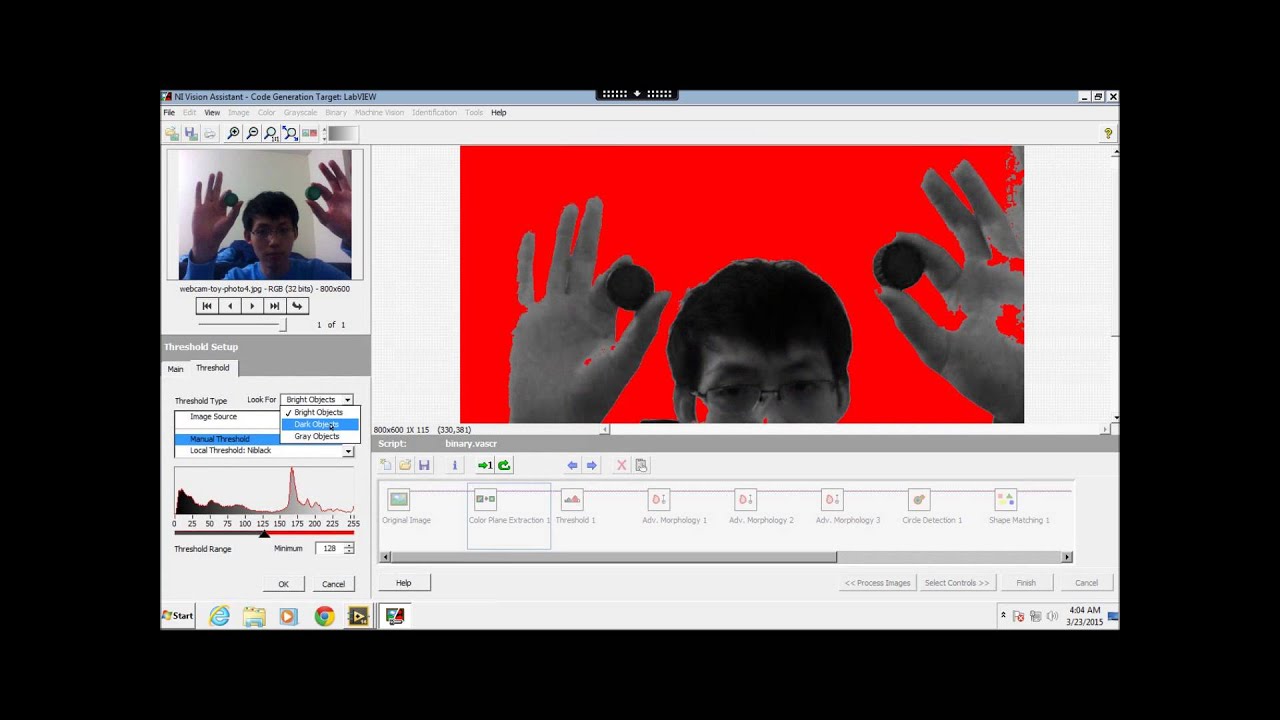1280x720 pixels.
Task: Click the clipboard paste step icon
Action: (641, 465)
